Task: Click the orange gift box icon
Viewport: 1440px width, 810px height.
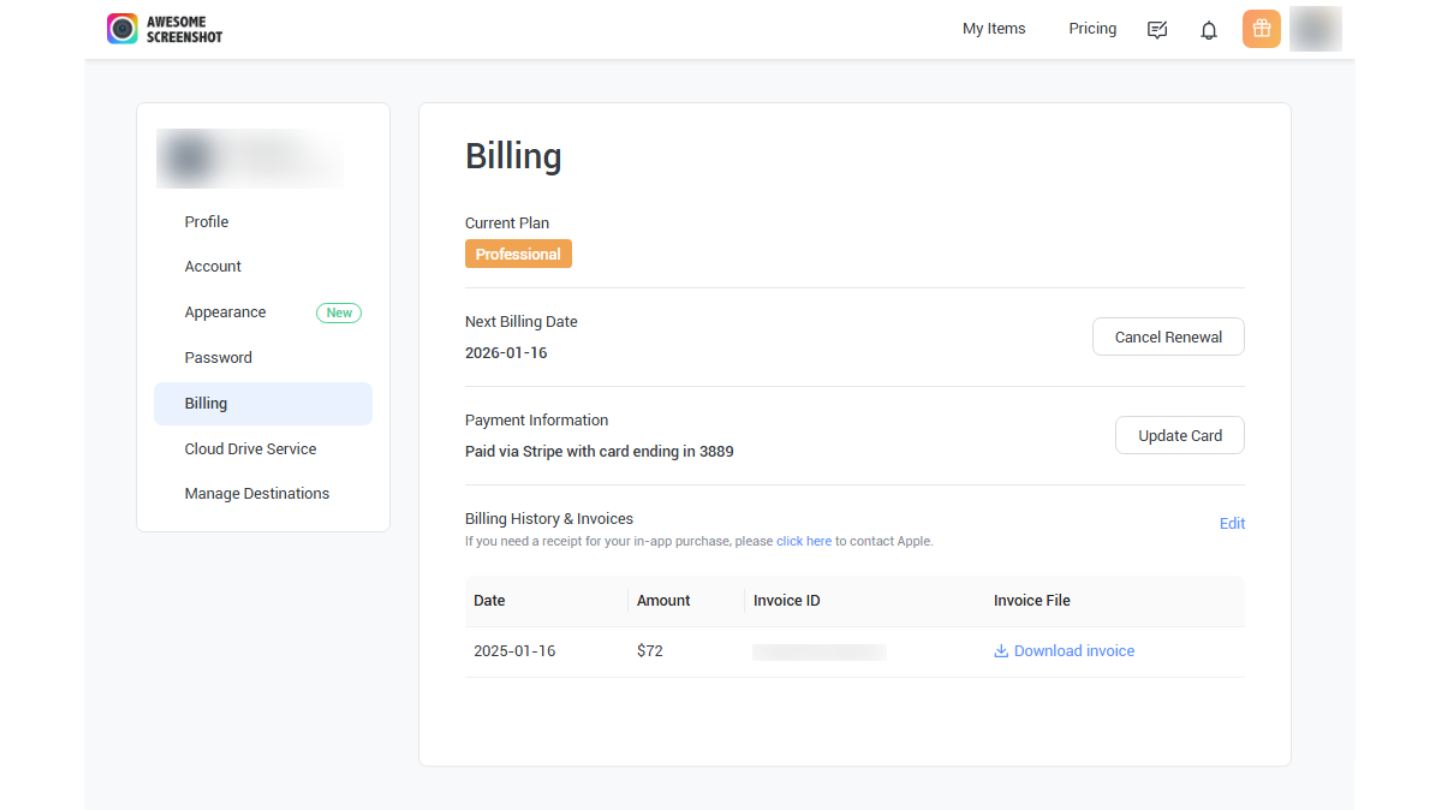Action: tap(1261, 29)
